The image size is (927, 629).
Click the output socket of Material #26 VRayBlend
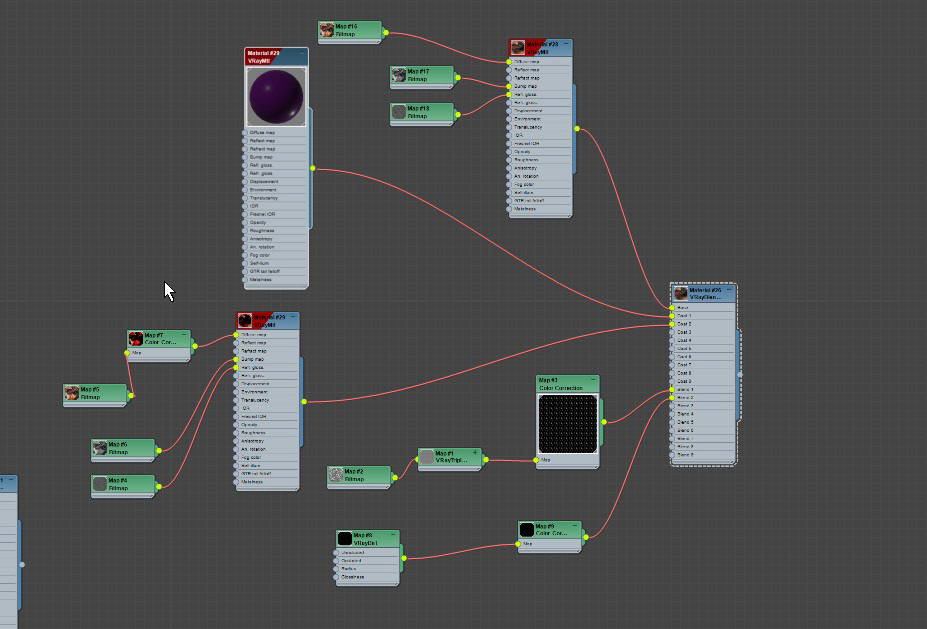coord(740,375)
